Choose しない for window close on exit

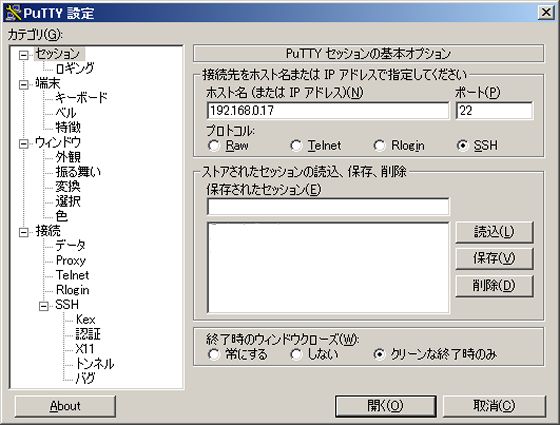(296, 354)
